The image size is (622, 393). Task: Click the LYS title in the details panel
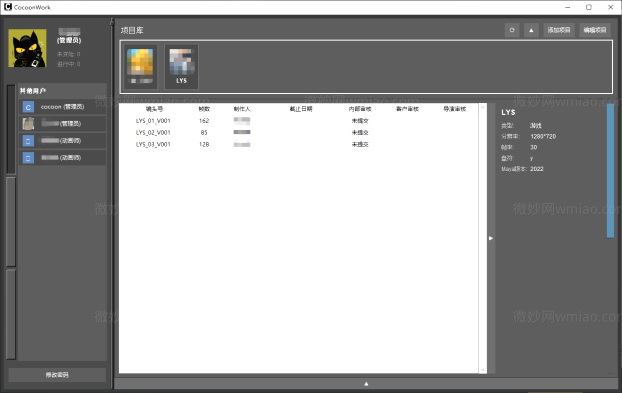[x=508, y=113]
